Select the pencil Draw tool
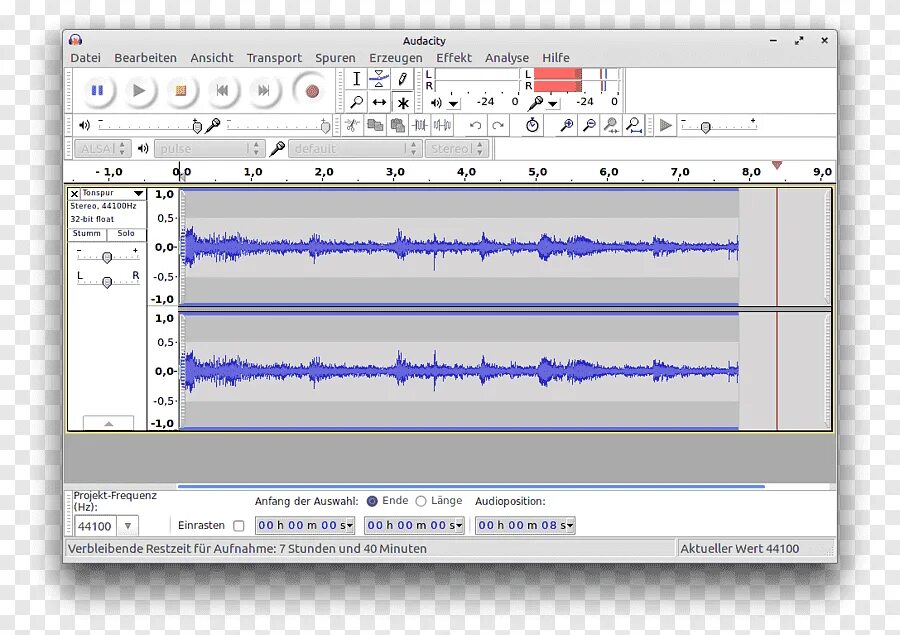The height and width of the screenshot is (635, 900). [402, 79]
